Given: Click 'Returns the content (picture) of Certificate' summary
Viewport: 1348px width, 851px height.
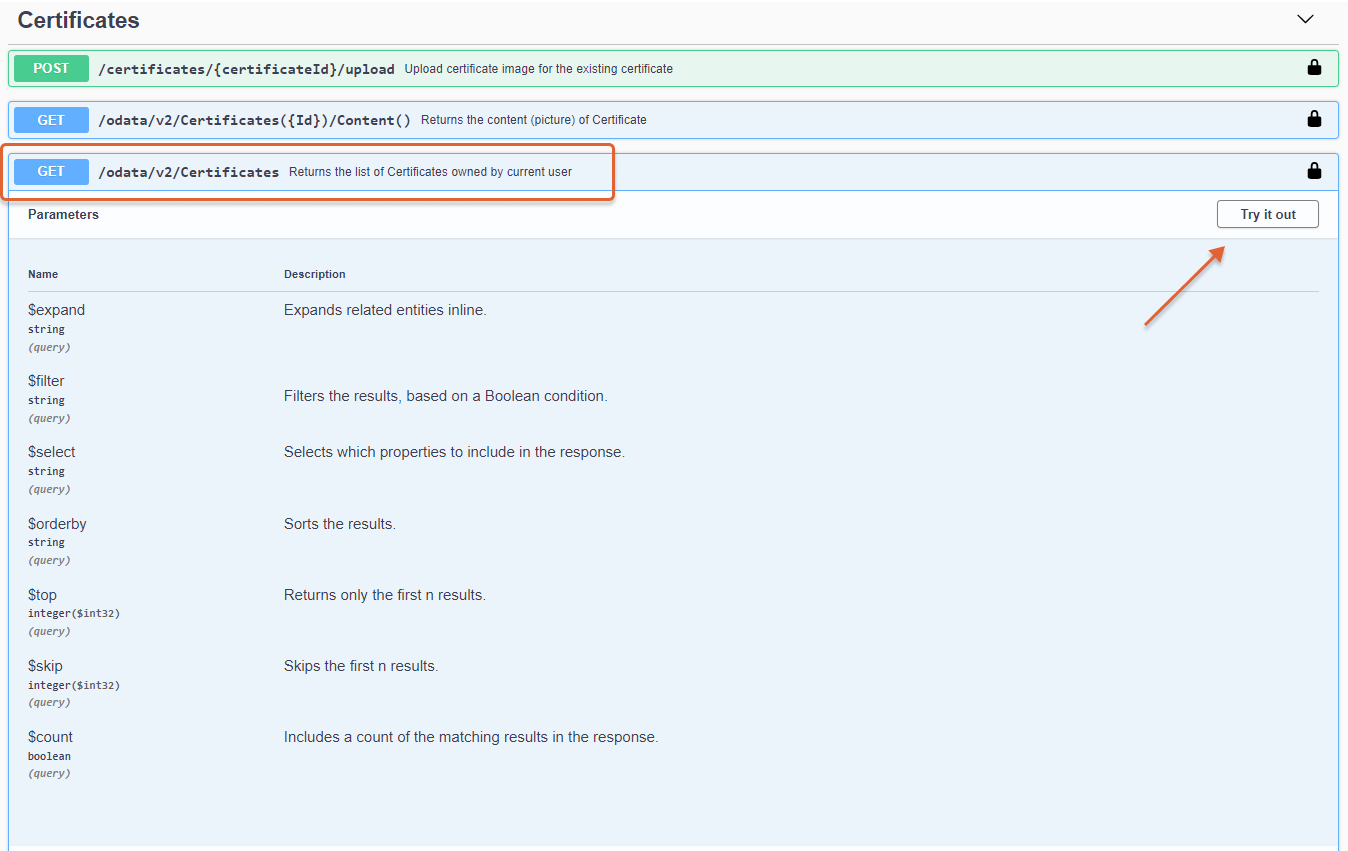Looking at the screenshot, I should pos(533,120).
